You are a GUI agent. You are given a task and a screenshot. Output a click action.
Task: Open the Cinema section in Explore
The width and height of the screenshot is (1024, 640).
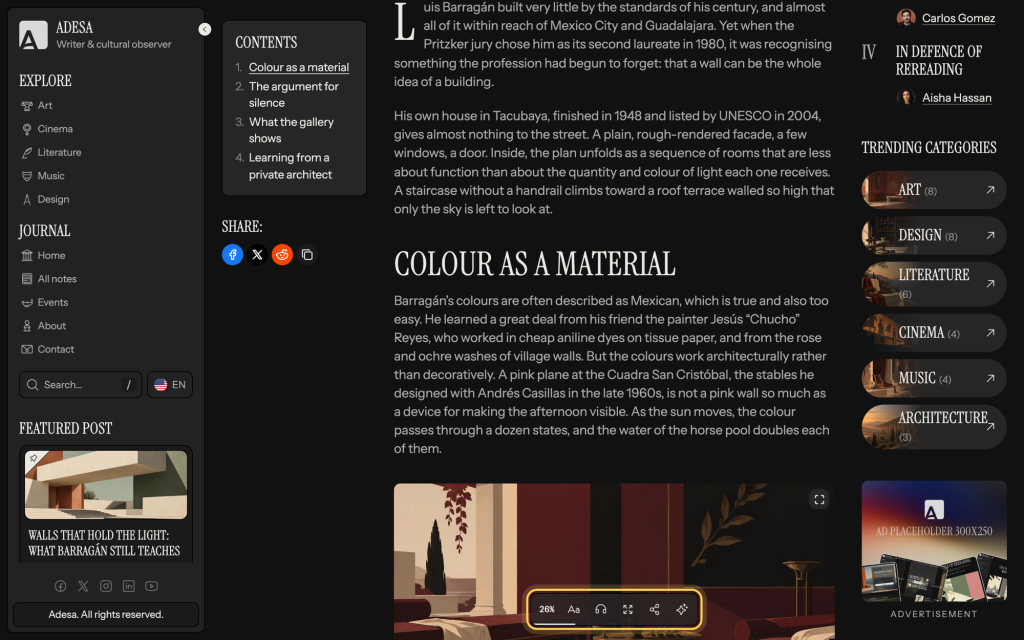(x=46, y=129)
